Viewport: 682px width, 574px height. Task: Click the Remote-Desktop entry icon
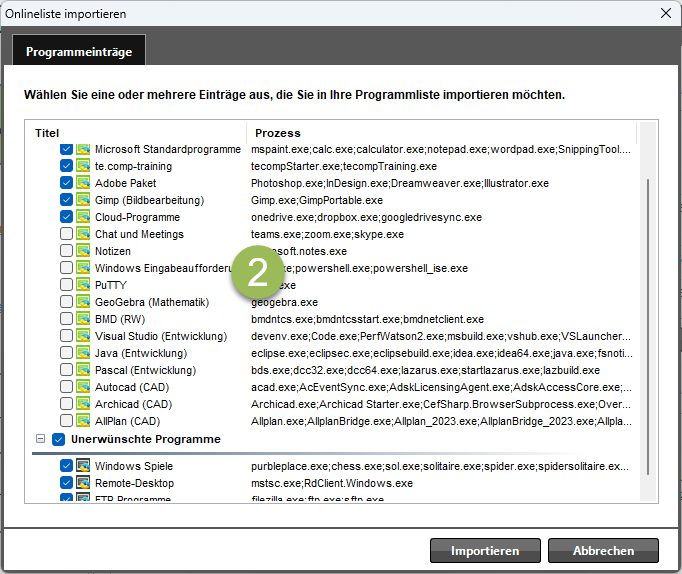pyautogui.click(x=83, y=483)
